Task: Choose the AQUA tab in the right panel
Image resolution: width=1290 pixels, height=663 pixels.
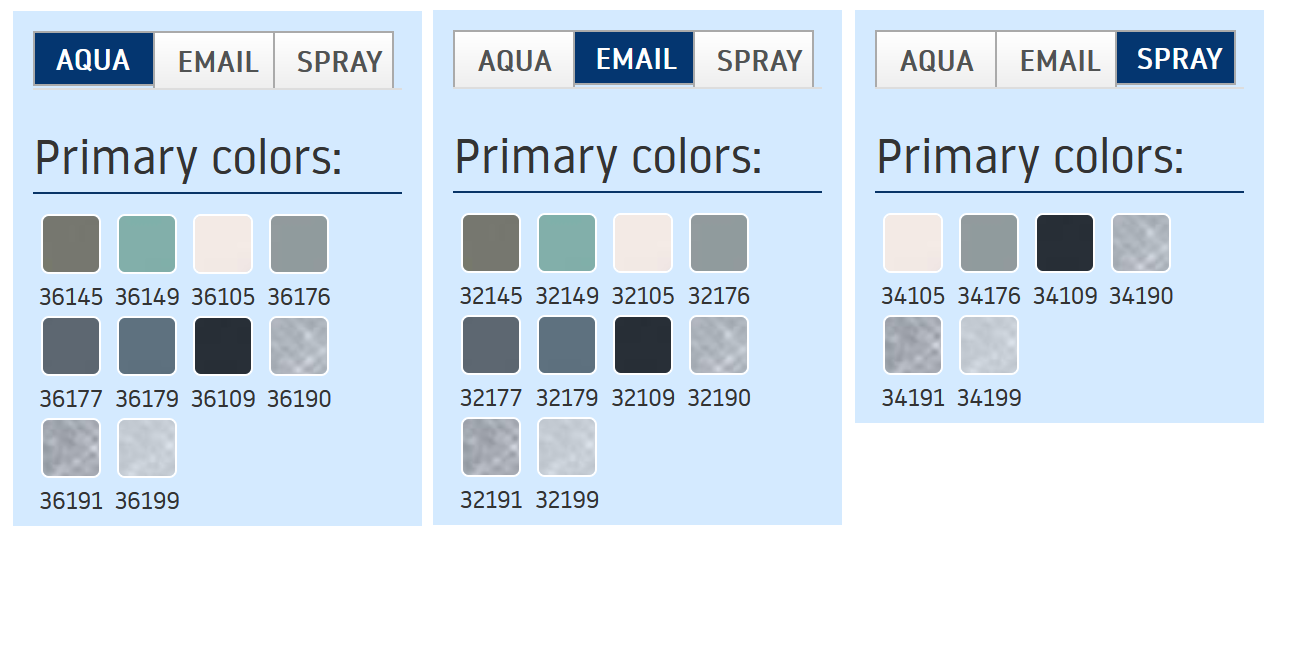Action: pyautogui.click(x=936, y=60)
